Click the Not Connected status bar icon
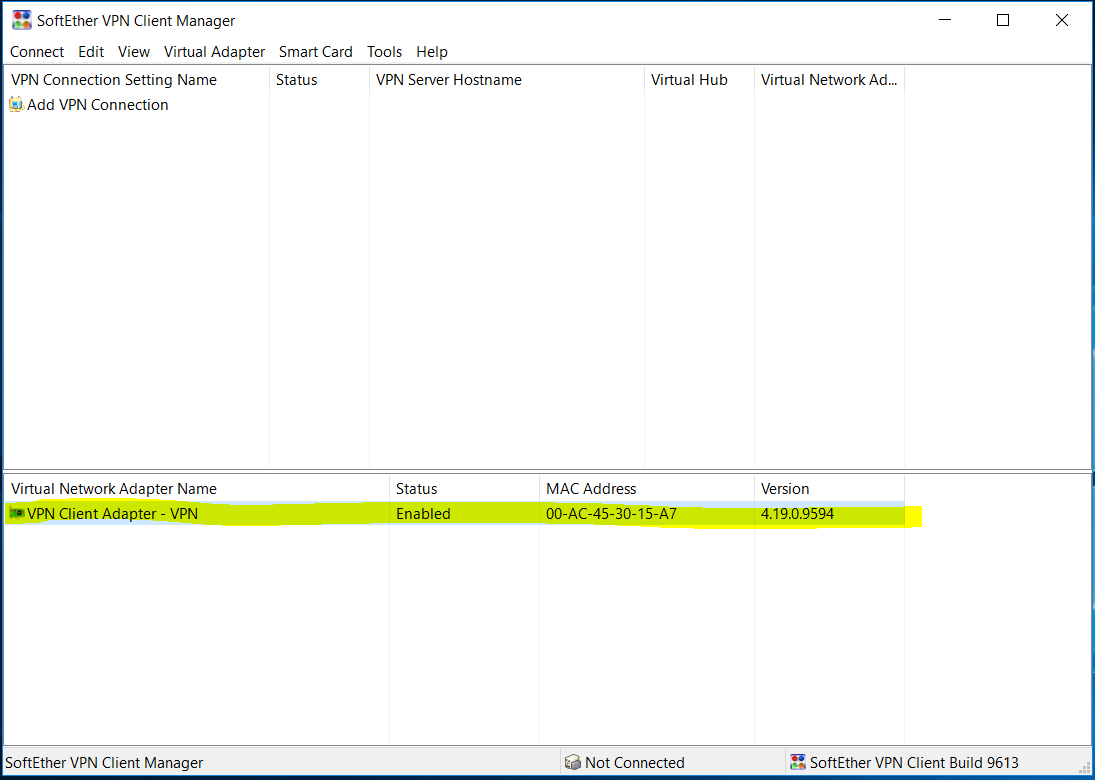1095x780 pixels. click(573, 763)
